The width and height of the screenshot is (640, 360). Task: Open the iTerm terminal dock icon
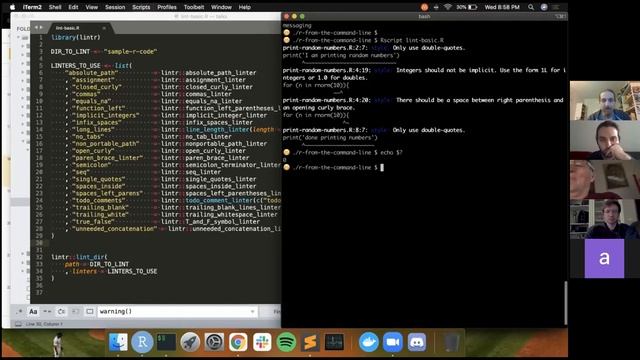click(x=166, y=342)
